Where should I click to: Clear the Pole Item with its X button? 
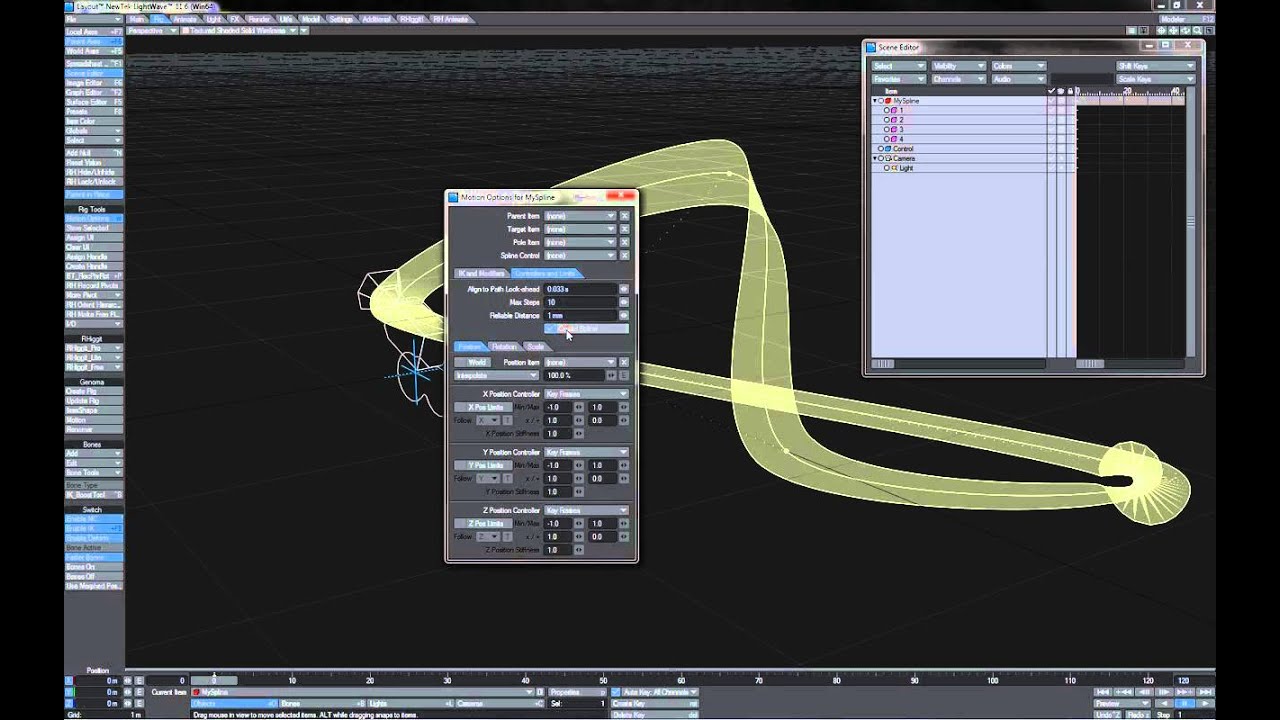624,242
